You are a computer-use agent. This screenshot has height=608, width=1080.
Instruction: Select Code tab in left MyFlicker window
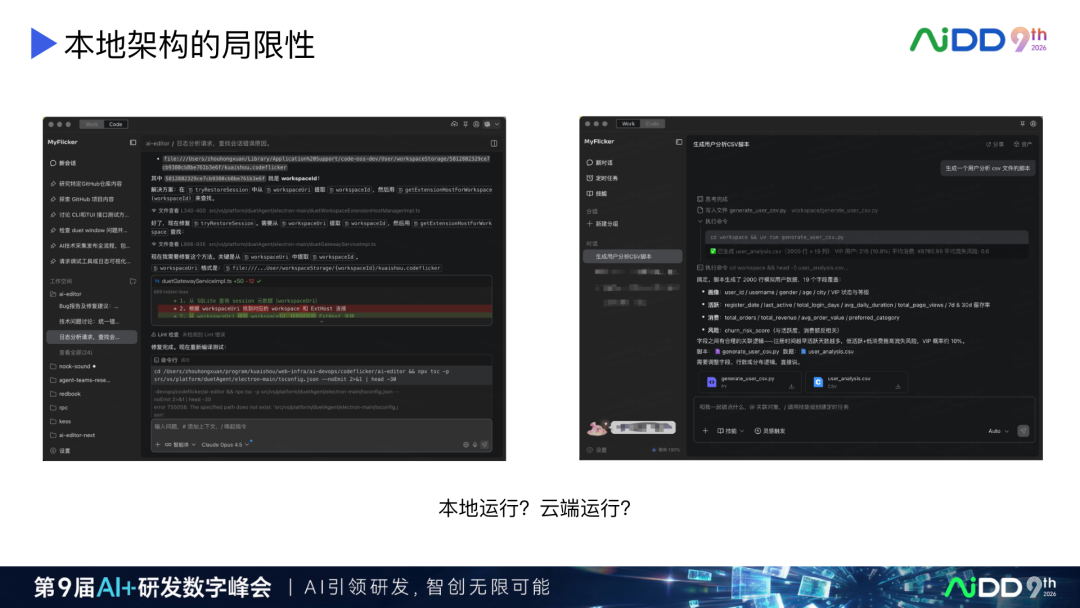coord(116,124)
